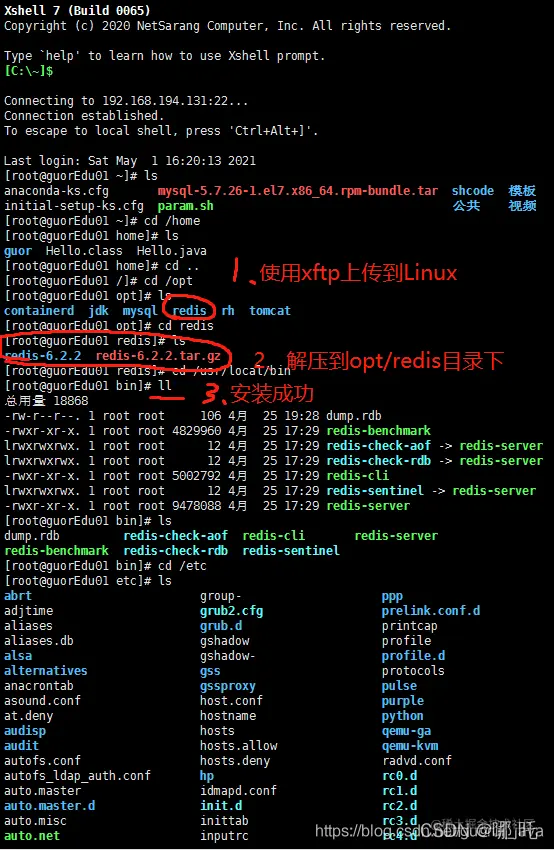Click the circled redis directory in /opt
This screenshot has height=850, width=554.
pyautogui.click(x=189, y=311)
